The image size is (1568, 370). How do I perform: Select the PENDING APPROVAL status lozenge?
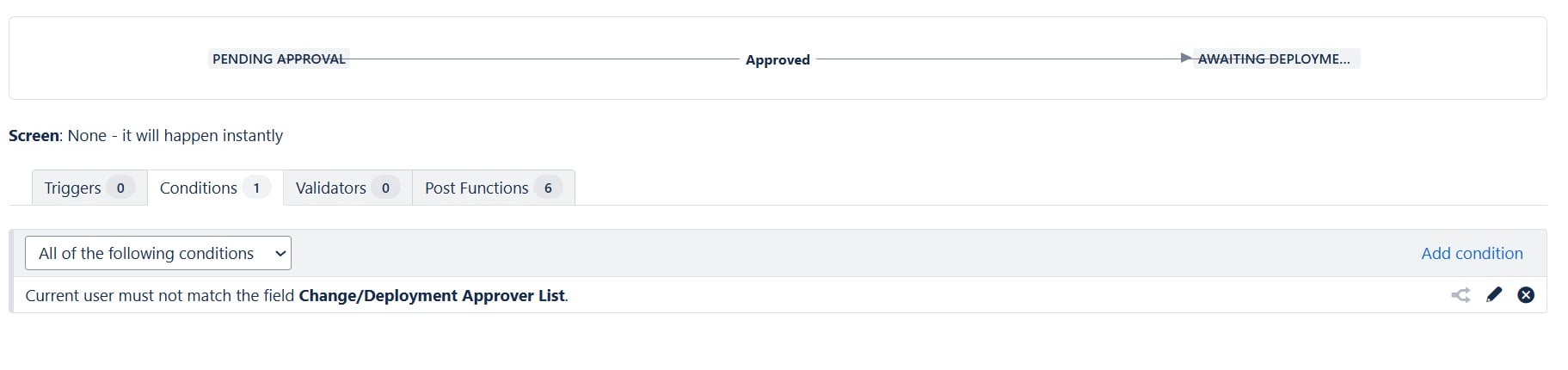tap(279, 59)
